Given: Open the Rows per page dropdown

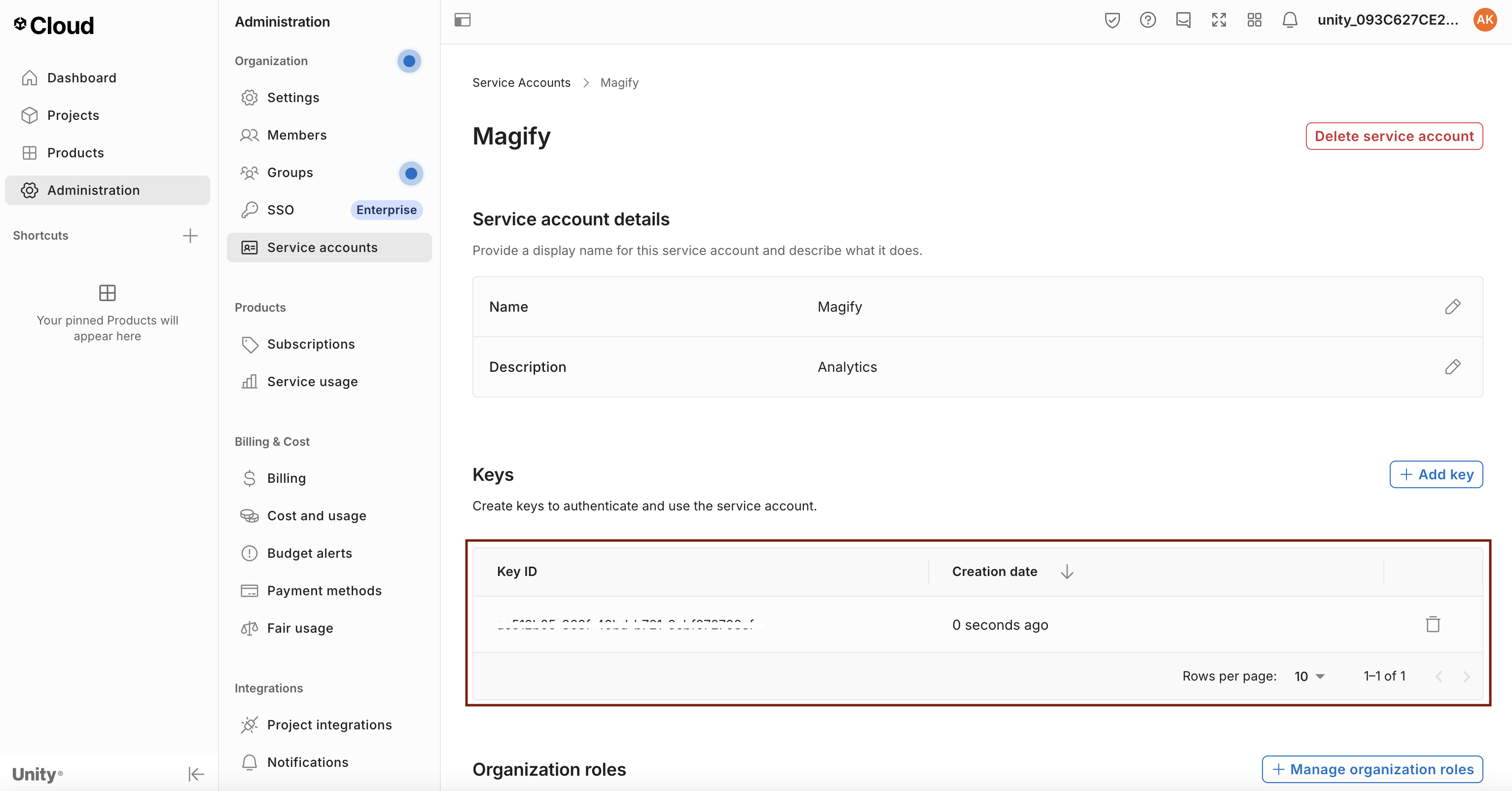Looking at the screenshot, I should (1309, 676).
